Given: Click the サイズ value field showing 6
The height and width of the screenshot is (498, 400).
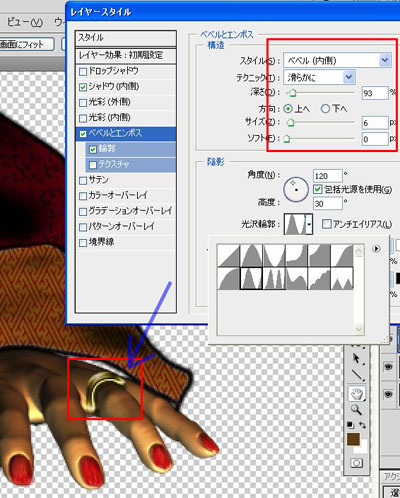Looking at the screenshot, I should 375,123.
